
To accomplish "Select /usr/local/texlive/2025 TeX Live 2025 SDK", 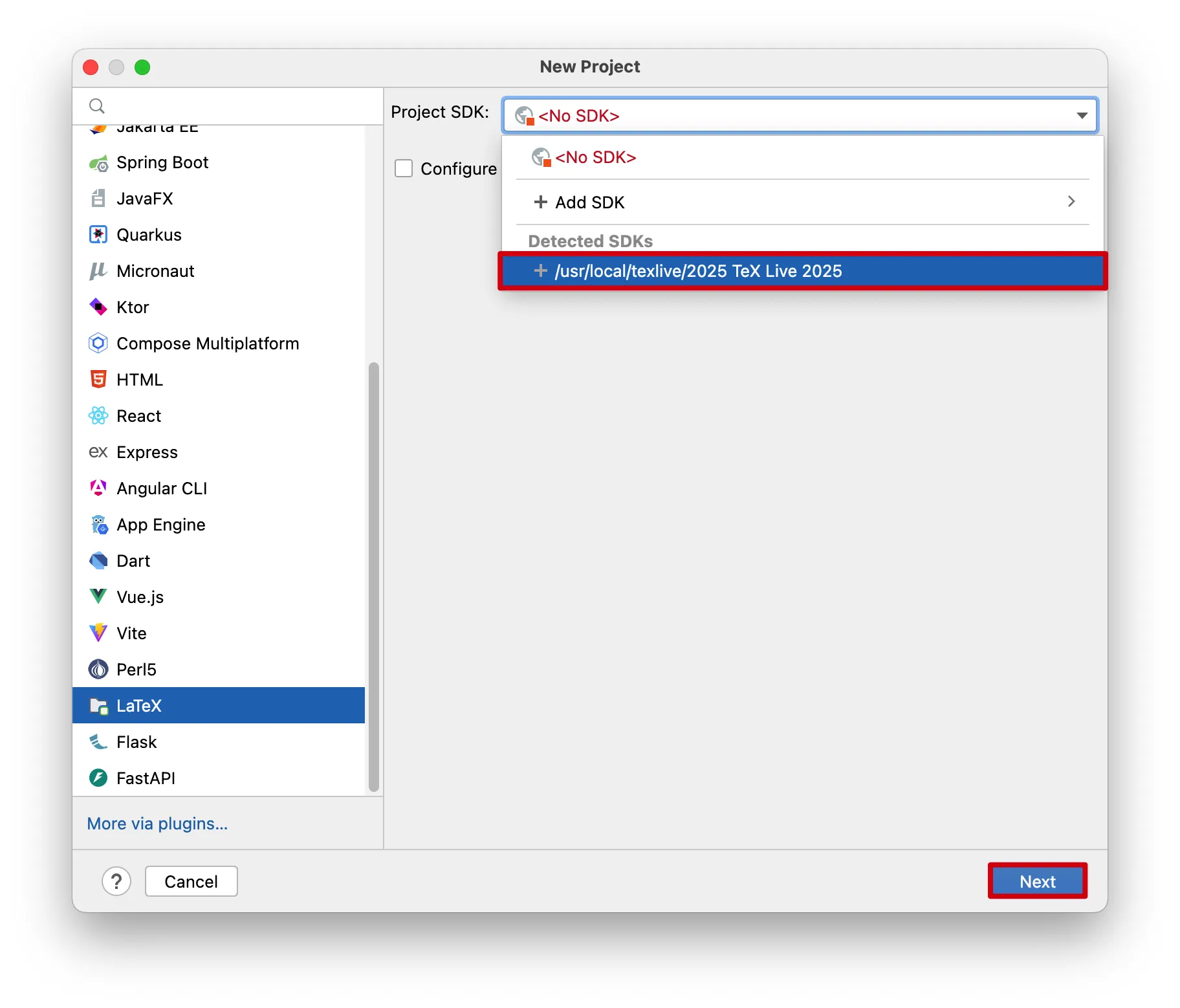I will (x=803, y=271).
